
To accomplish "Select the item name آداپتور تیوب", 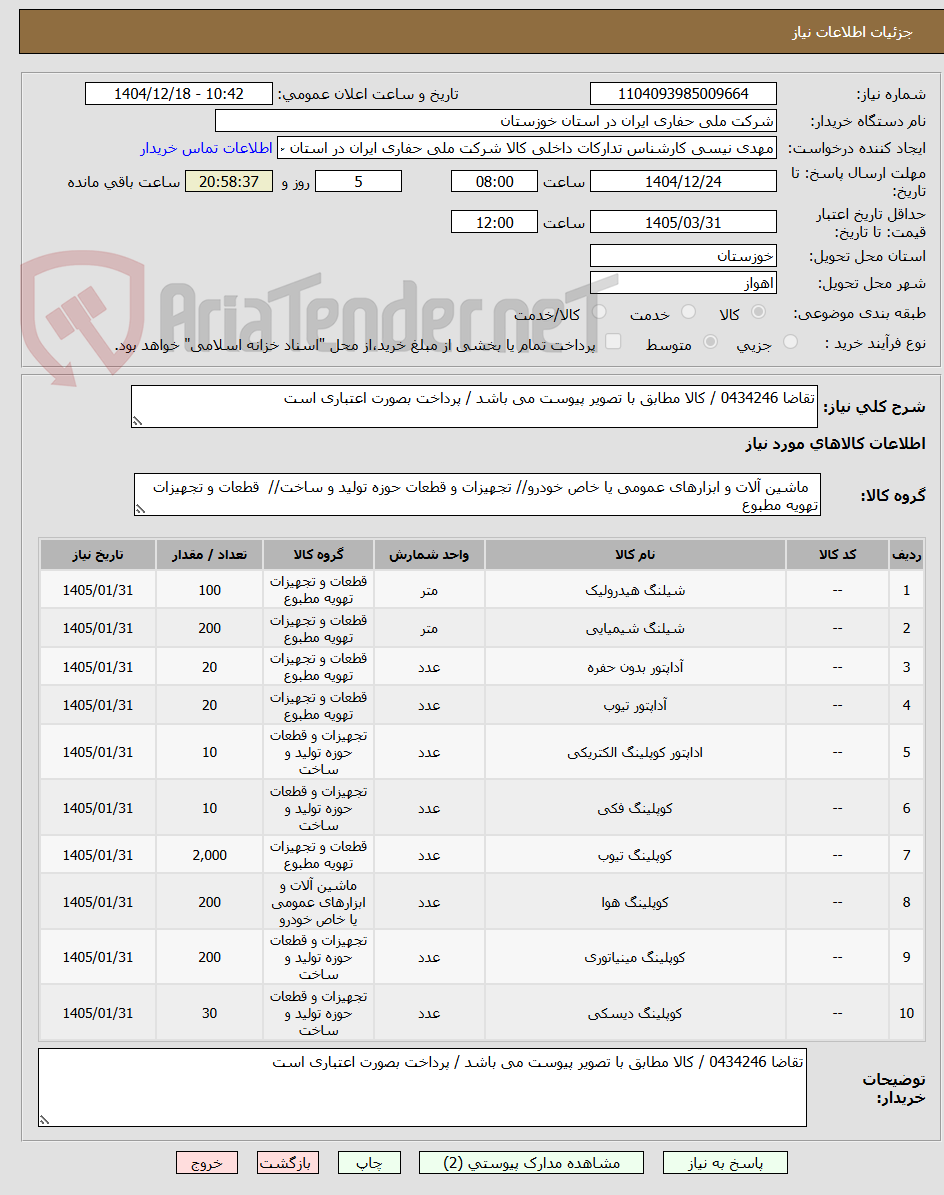I will (635, 705).
